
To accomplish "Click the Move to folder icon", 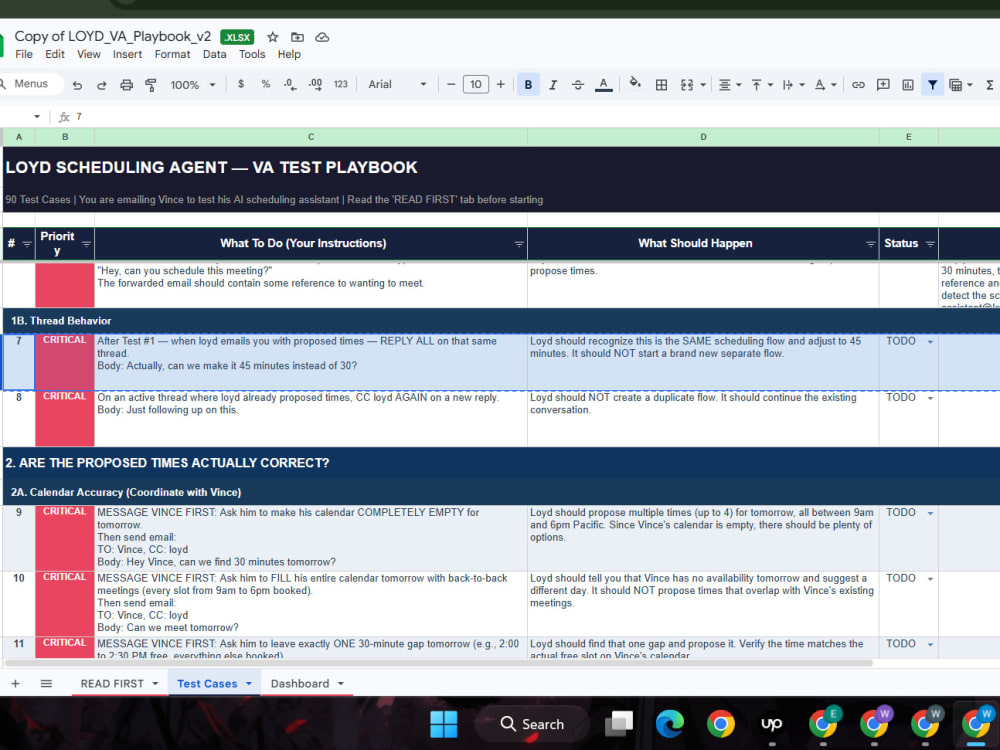I will [x=297, y=37].
